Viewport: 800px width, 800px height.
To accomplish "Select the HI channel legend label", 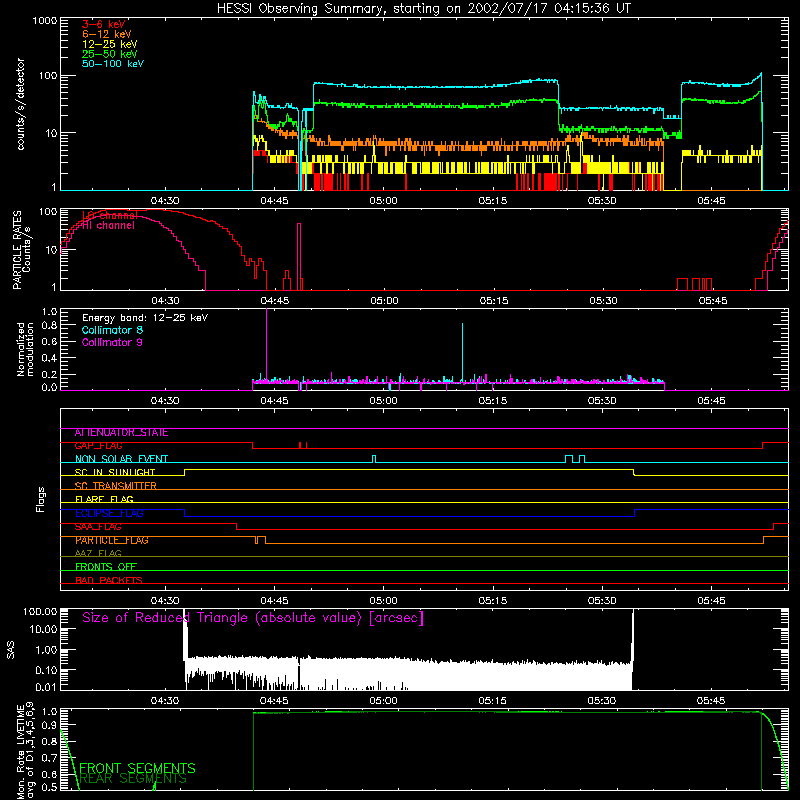I will [108, 226].
